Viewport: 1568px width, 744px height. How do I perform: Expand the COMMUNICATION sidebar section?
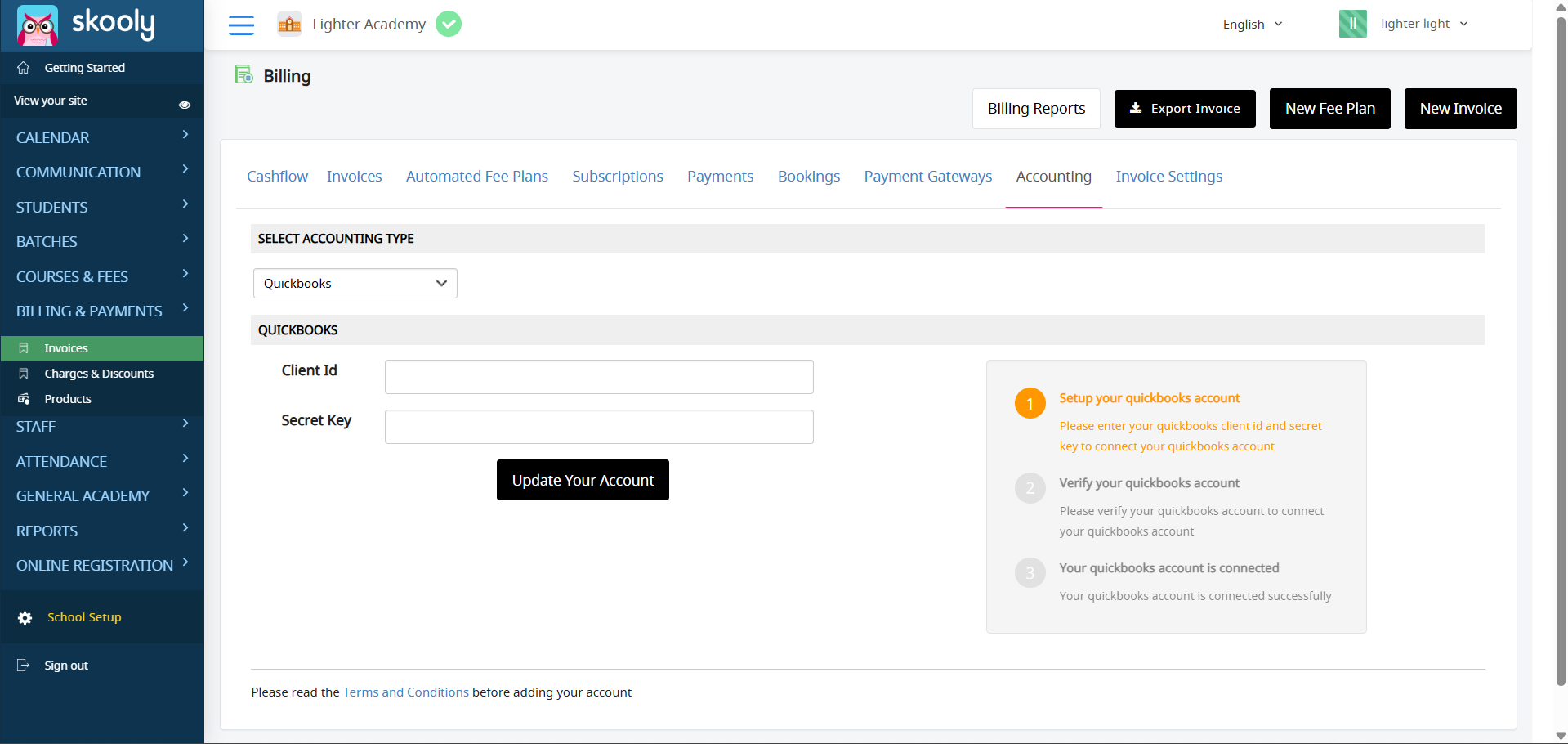pos(102,172)
